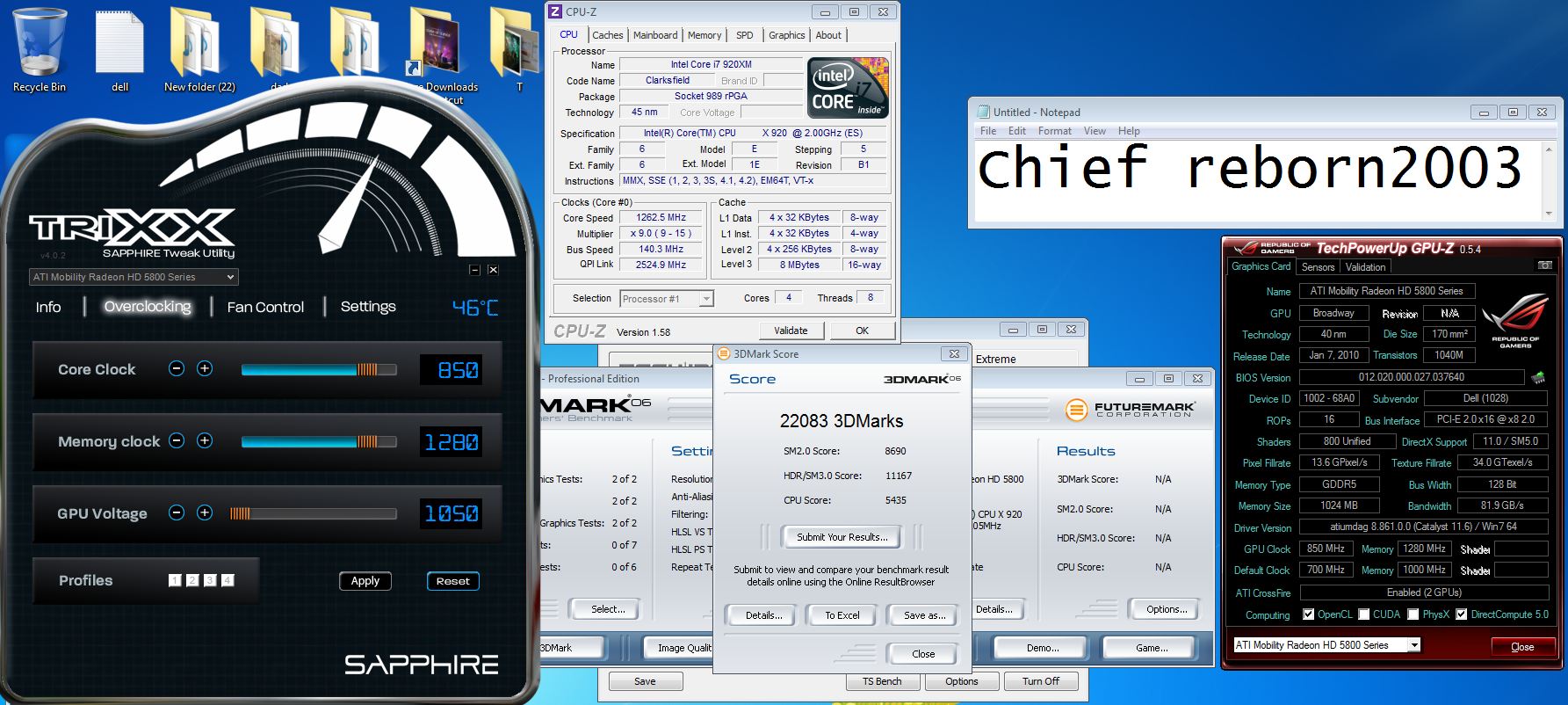Open the Notepad File menu
Image resolution: width=1568 pixels, height=705 pixels.
point(988,131)
